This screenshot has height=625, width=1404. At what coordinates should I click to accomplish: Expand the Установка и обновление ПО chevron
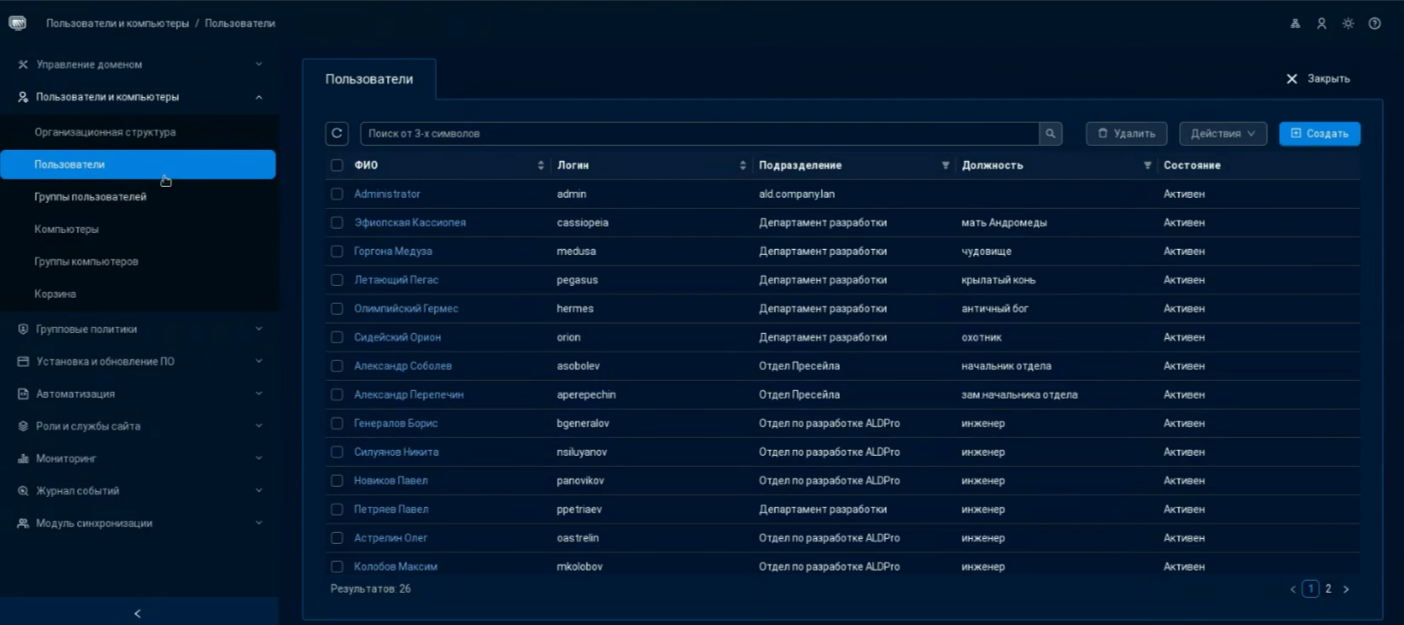[259, 361]
